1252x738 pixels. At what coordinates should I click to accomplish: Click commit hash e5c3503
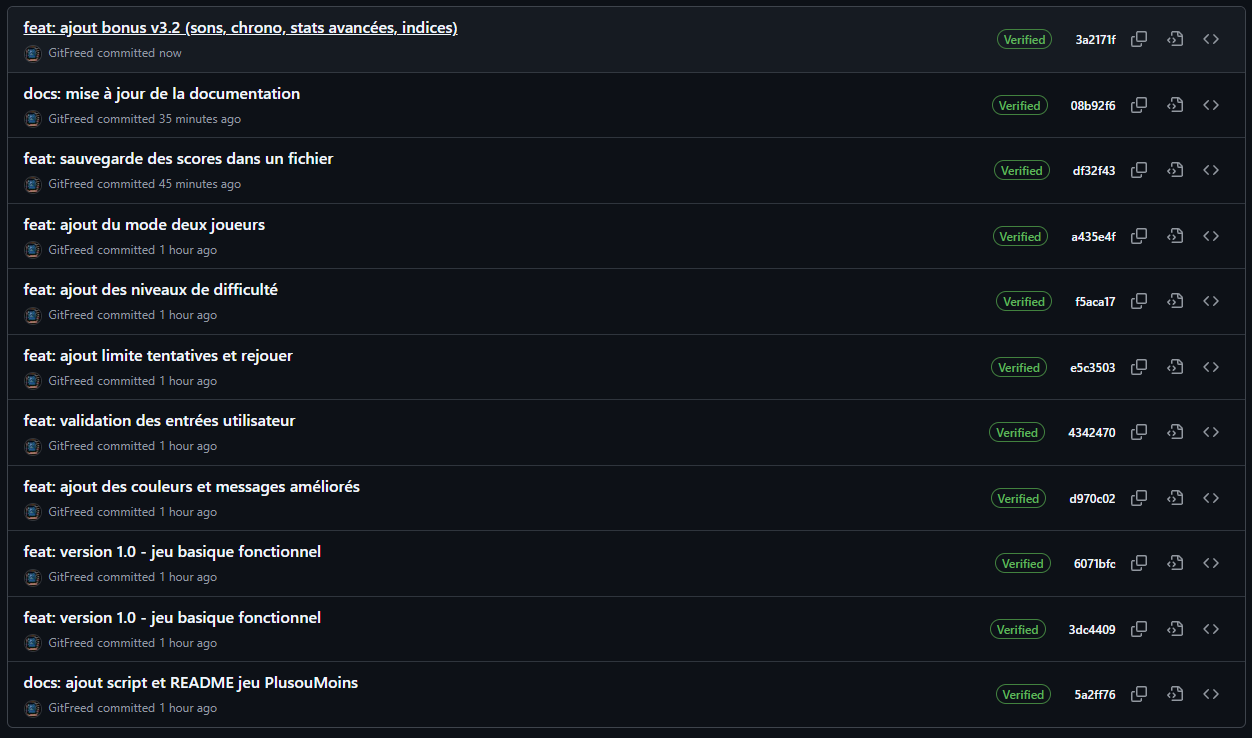(x=1092, y=368)
